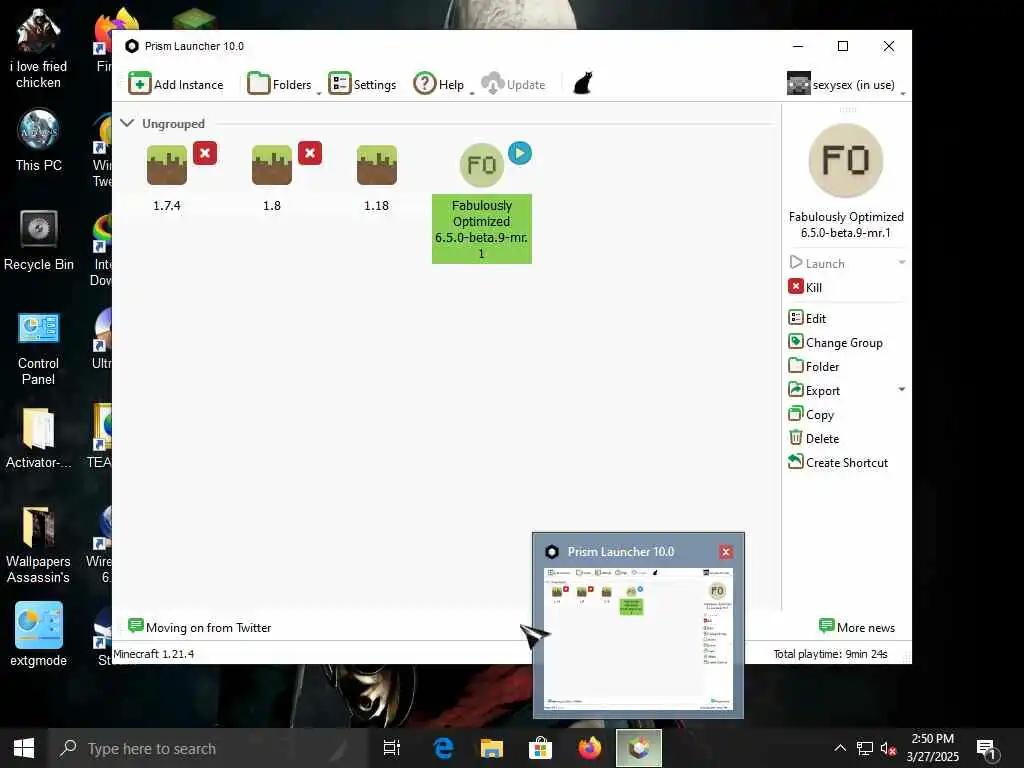The height and width of the screenshot is (768, 1024).
Task: Click Create Shortcut in side panel
Action: point(838,462)
